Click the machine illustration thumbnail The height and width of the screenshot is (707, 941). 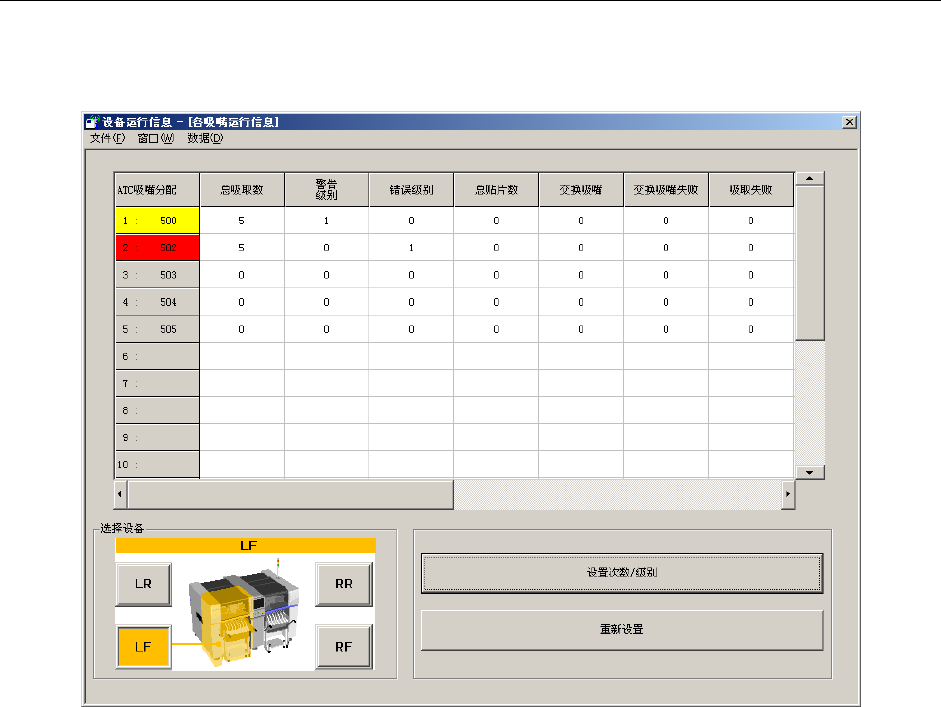(243, 611)
